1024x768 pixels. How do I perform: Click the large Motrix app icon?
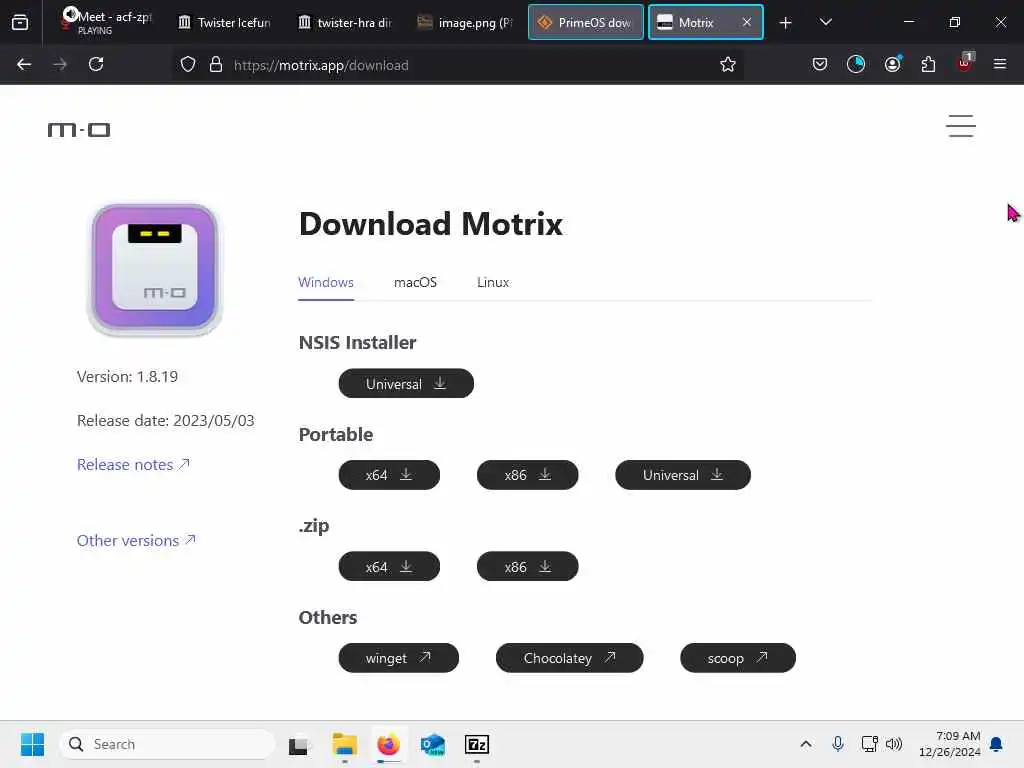click(x=155, y=269)
